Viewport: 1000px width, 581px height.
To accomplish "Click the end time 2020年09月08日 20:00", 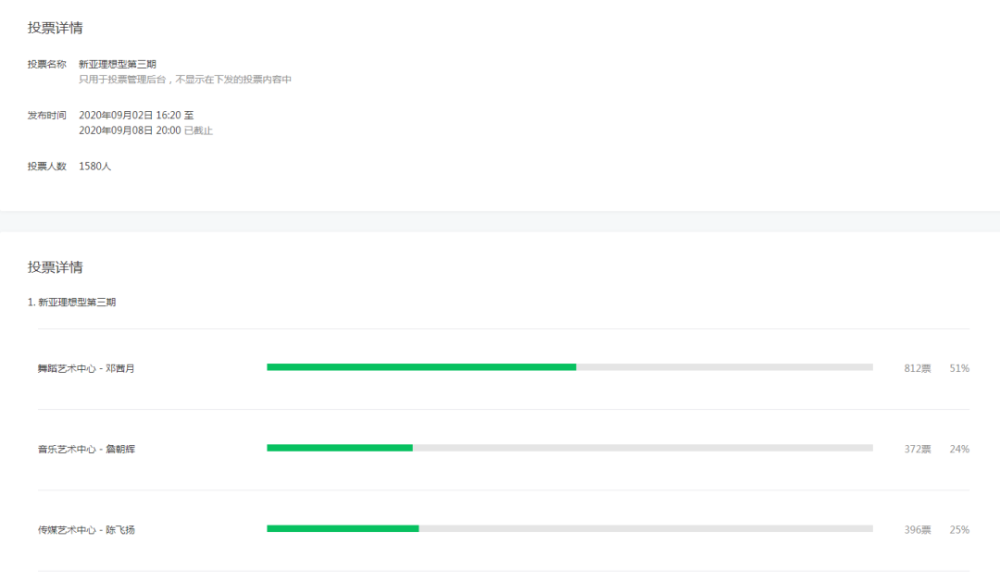I will click(130, 131).
